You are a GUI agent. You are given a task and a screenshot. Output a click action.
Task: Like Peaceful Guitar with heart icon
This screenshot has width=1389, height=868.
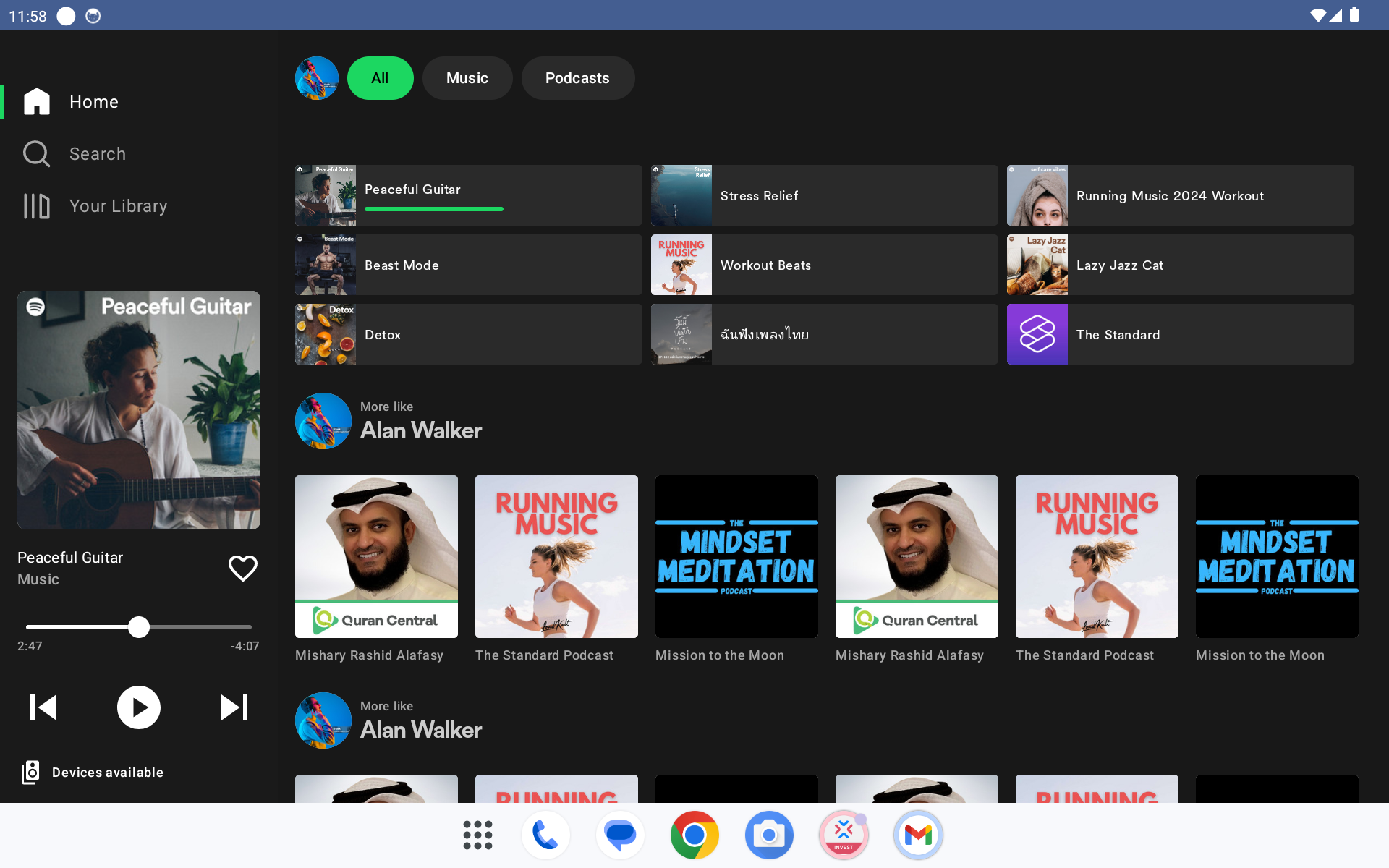(243, 569)
